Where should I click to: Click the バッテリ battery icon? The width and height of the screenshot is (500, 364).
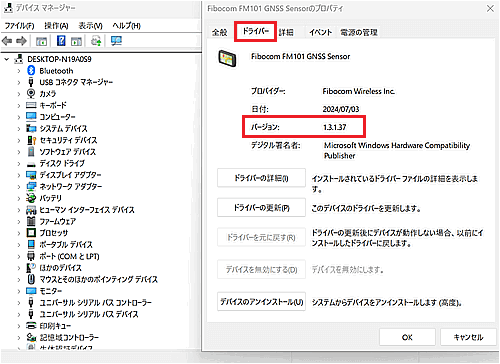(x=31, y=198)
